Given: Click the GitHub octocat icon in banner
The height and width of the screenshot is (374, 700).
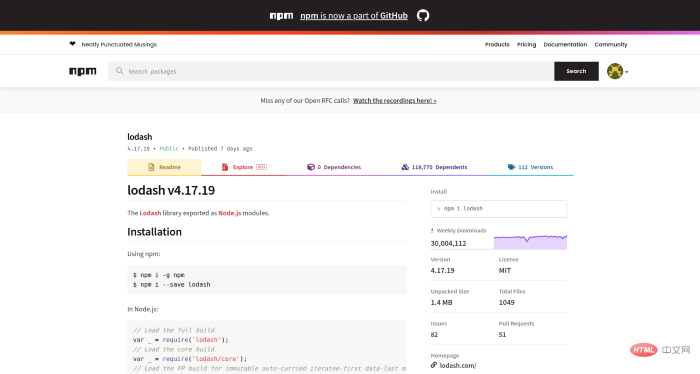Looking at the screenshot, I should (423, 16).
